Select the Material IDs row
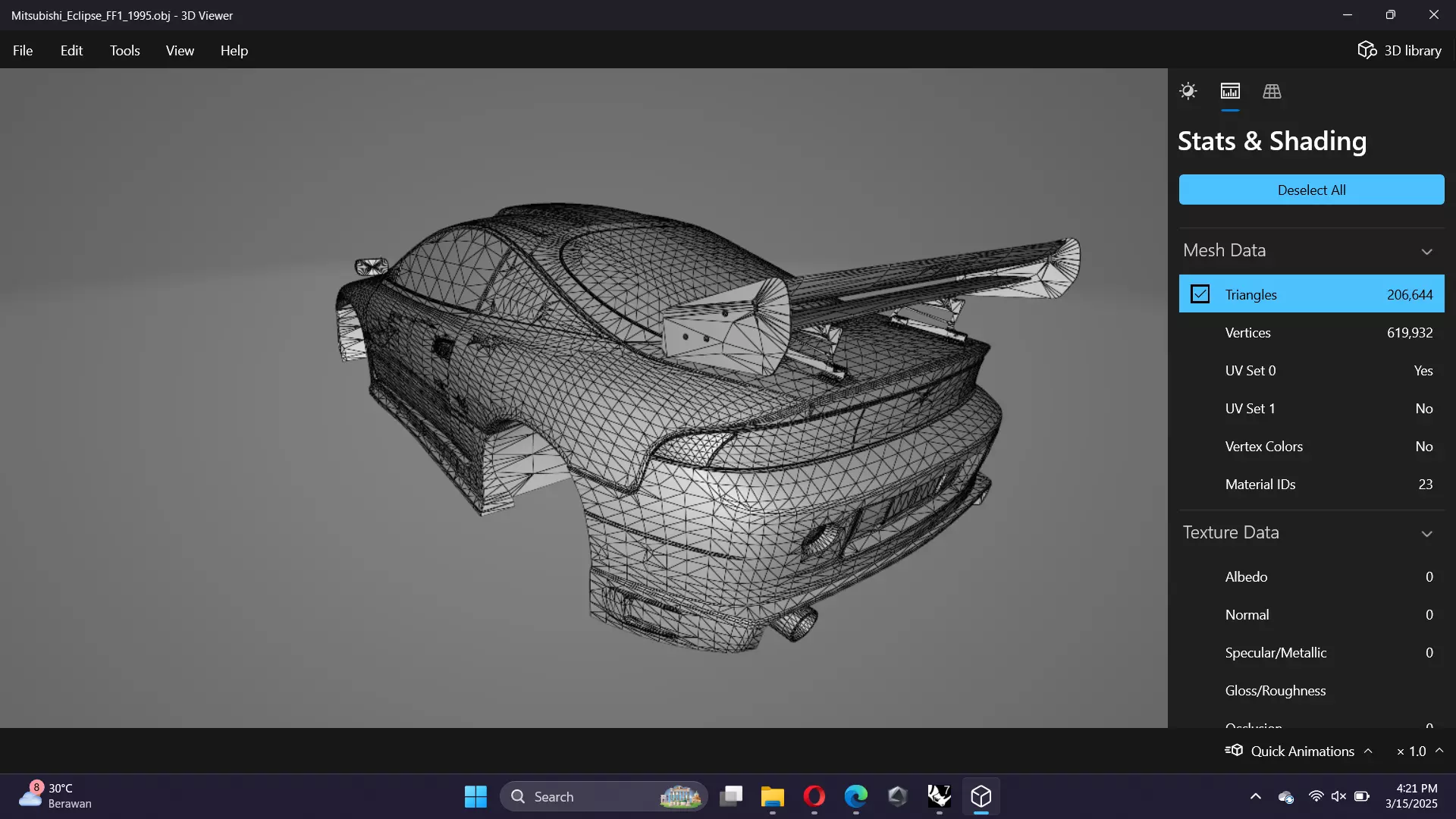 click(x=1311, y=484)
